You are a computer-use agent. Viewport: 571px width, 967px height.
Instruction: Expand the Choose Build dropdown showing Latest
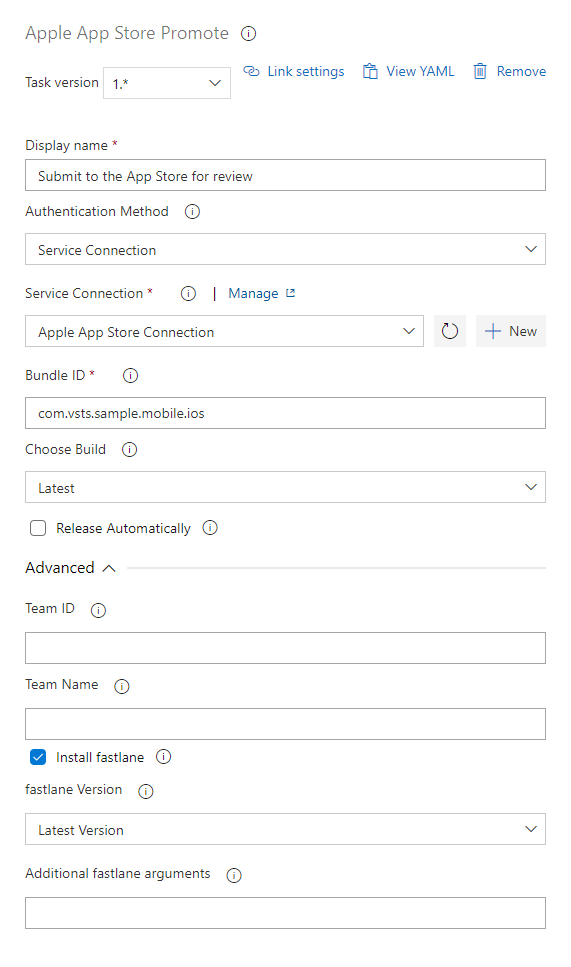pyautogui.click(x=286, y=487)
